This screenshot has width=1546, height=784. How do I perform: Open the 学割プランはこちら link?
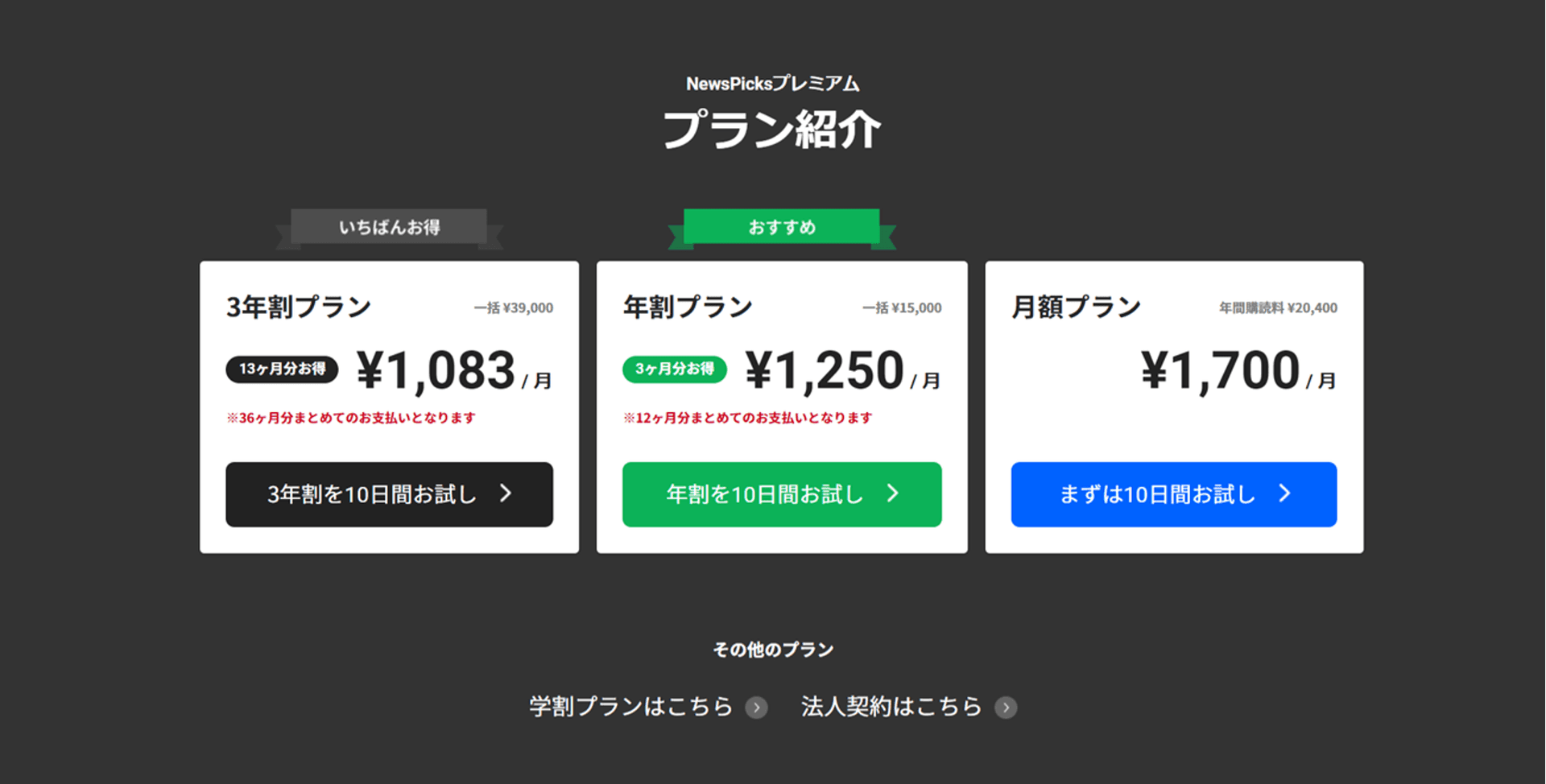(630, 707)
